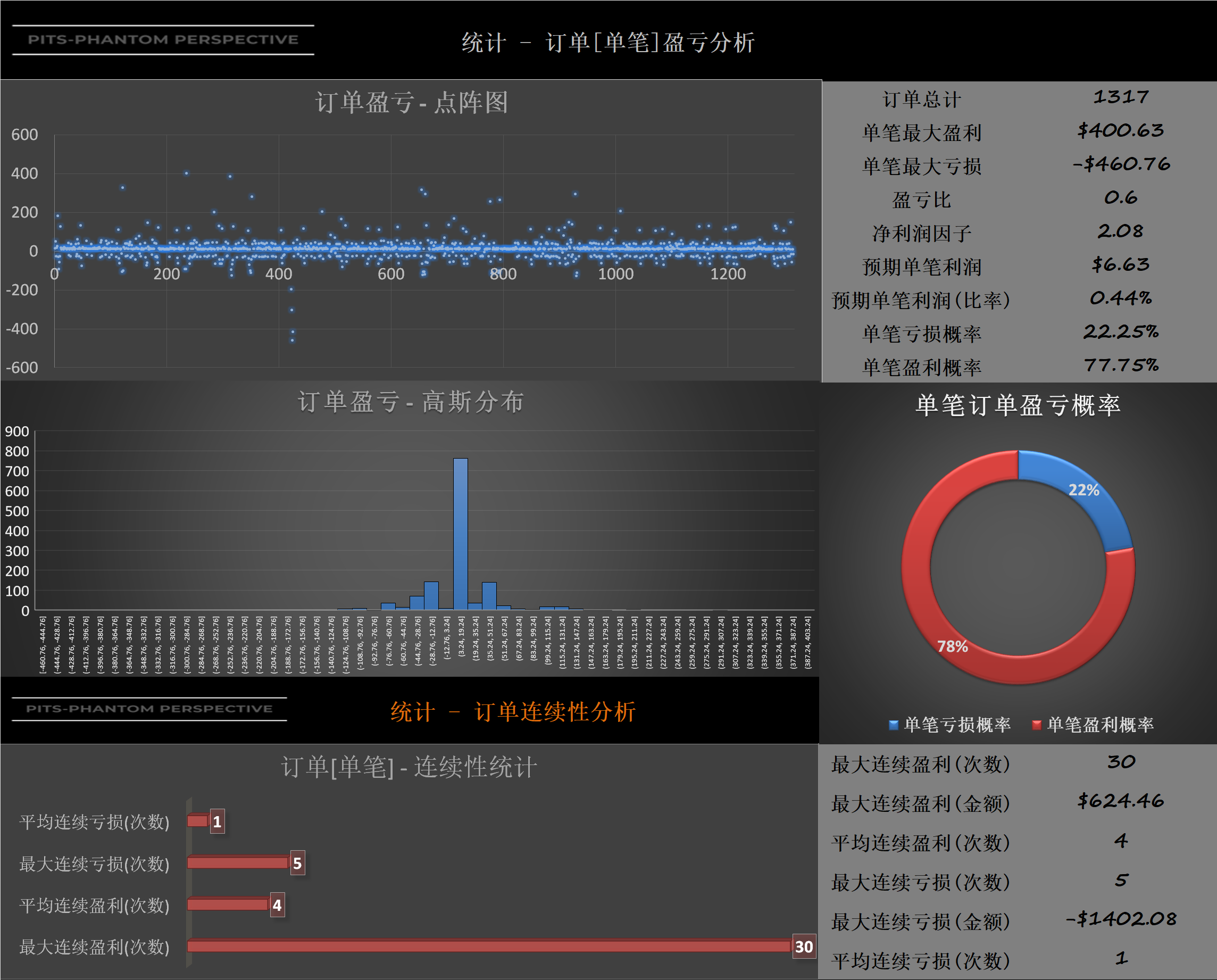
Task: Click the 最大连续亏损(金额) label
Action: [921, 922]
